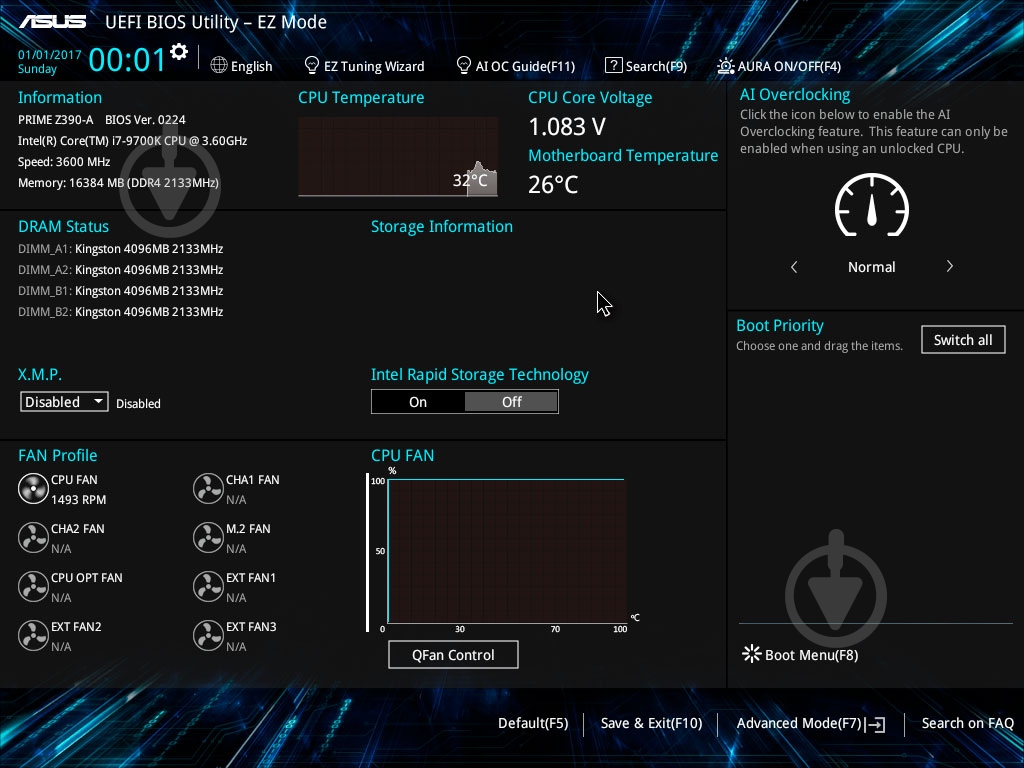Select the CPU OPT FAN icon
This screenshot has height=768, width=1024.
click(33, 586)
